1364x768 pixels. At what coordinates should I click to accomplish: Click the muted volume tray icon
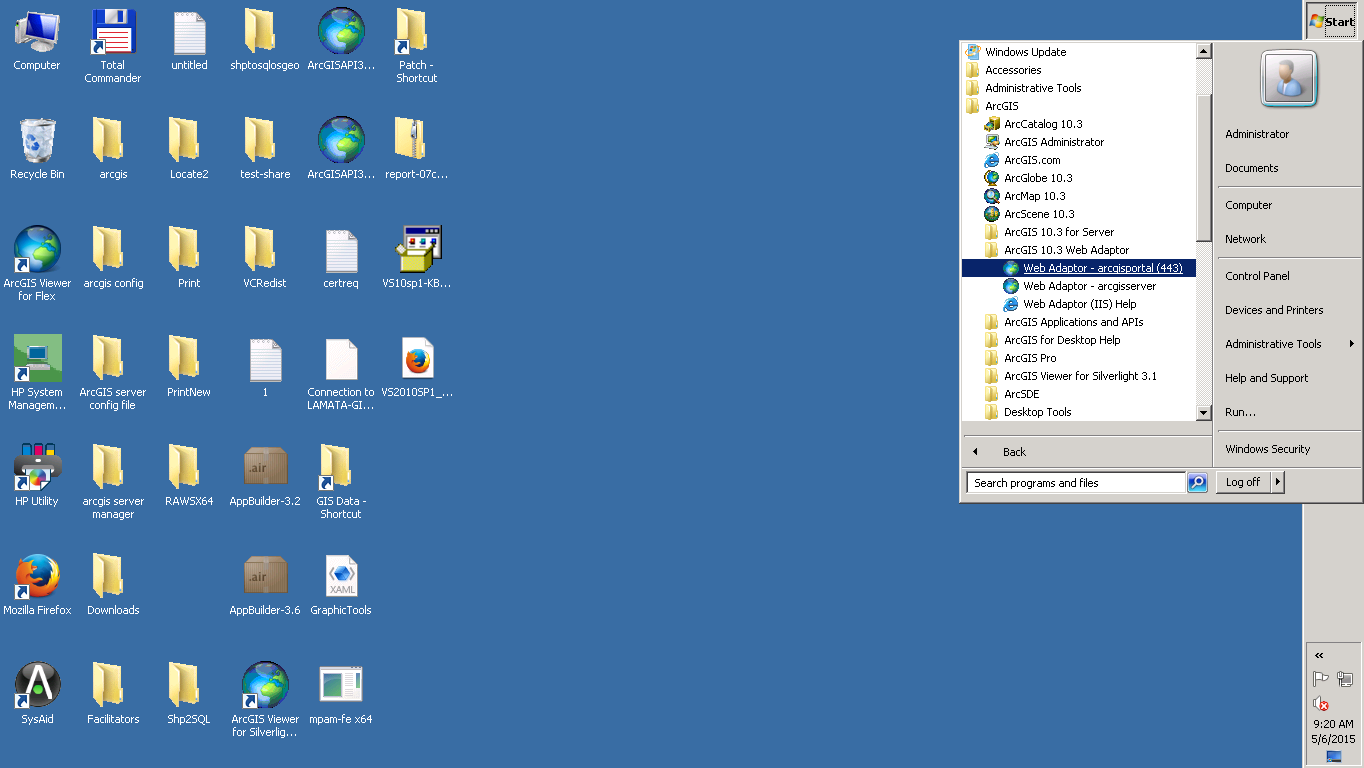(1321, 703)
